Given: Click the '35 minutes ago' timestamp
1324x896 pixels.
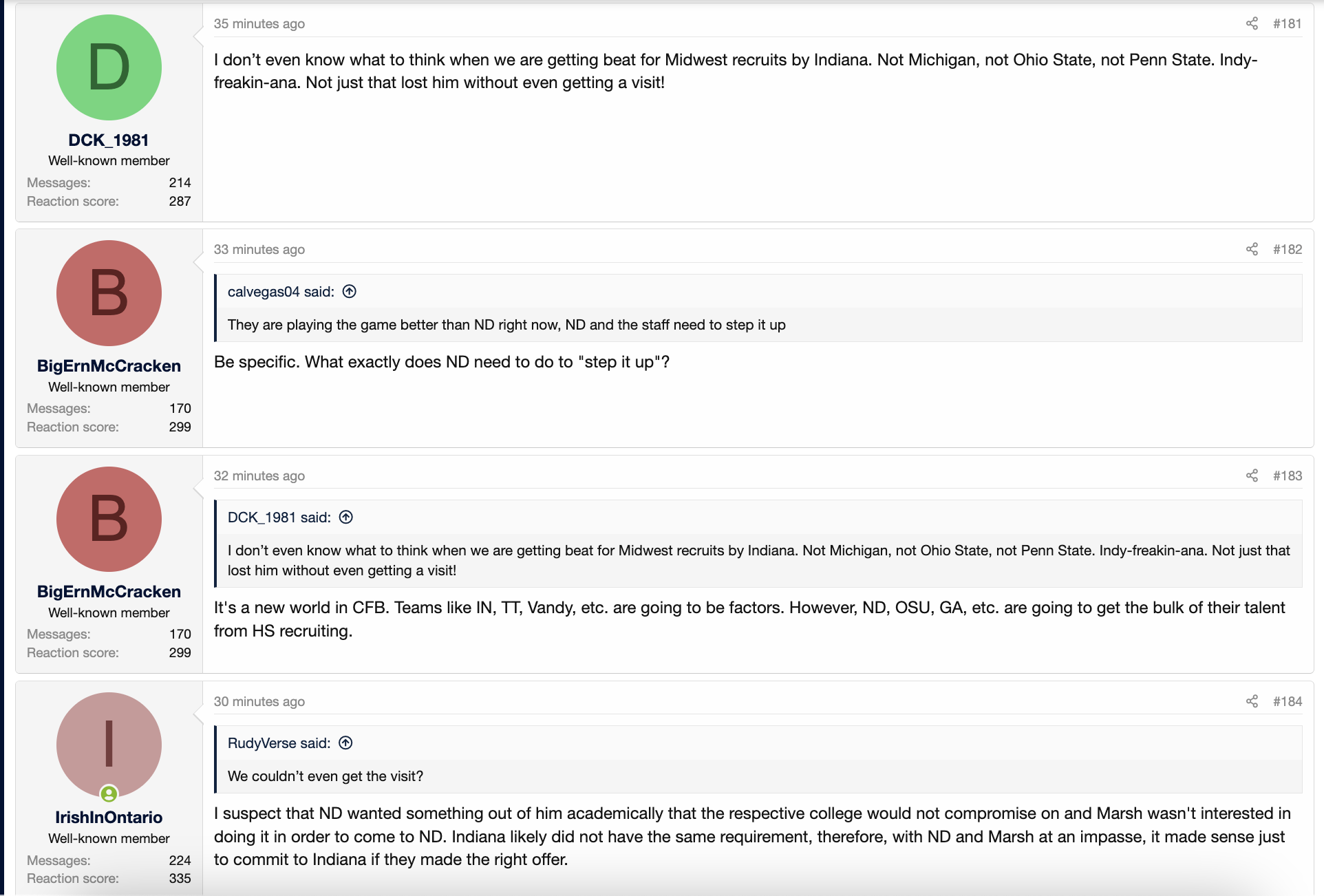Looking at the screenshot, I should pos(259,23).
